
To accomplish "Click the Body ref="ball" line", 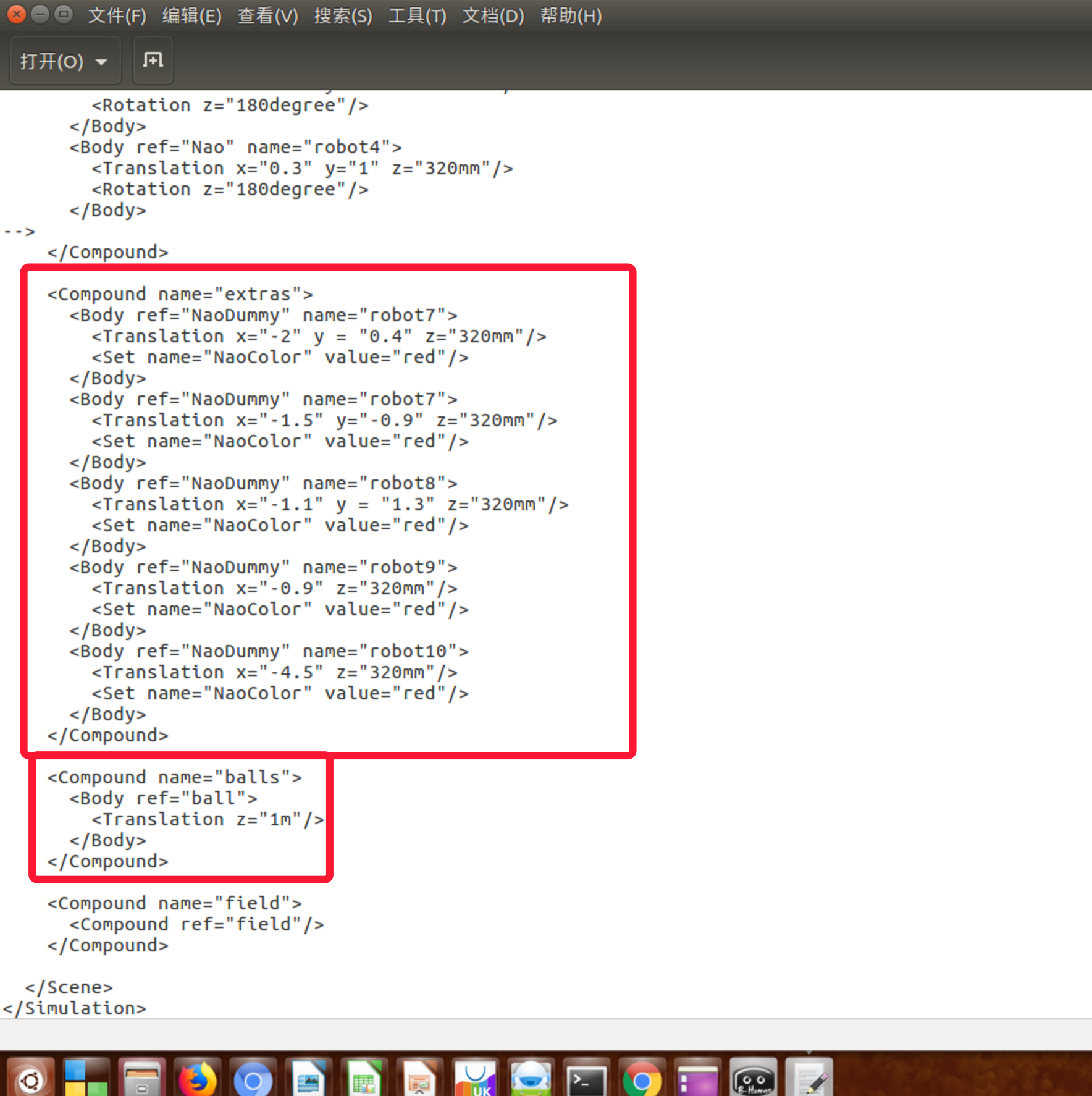I will tap(164, 798).
